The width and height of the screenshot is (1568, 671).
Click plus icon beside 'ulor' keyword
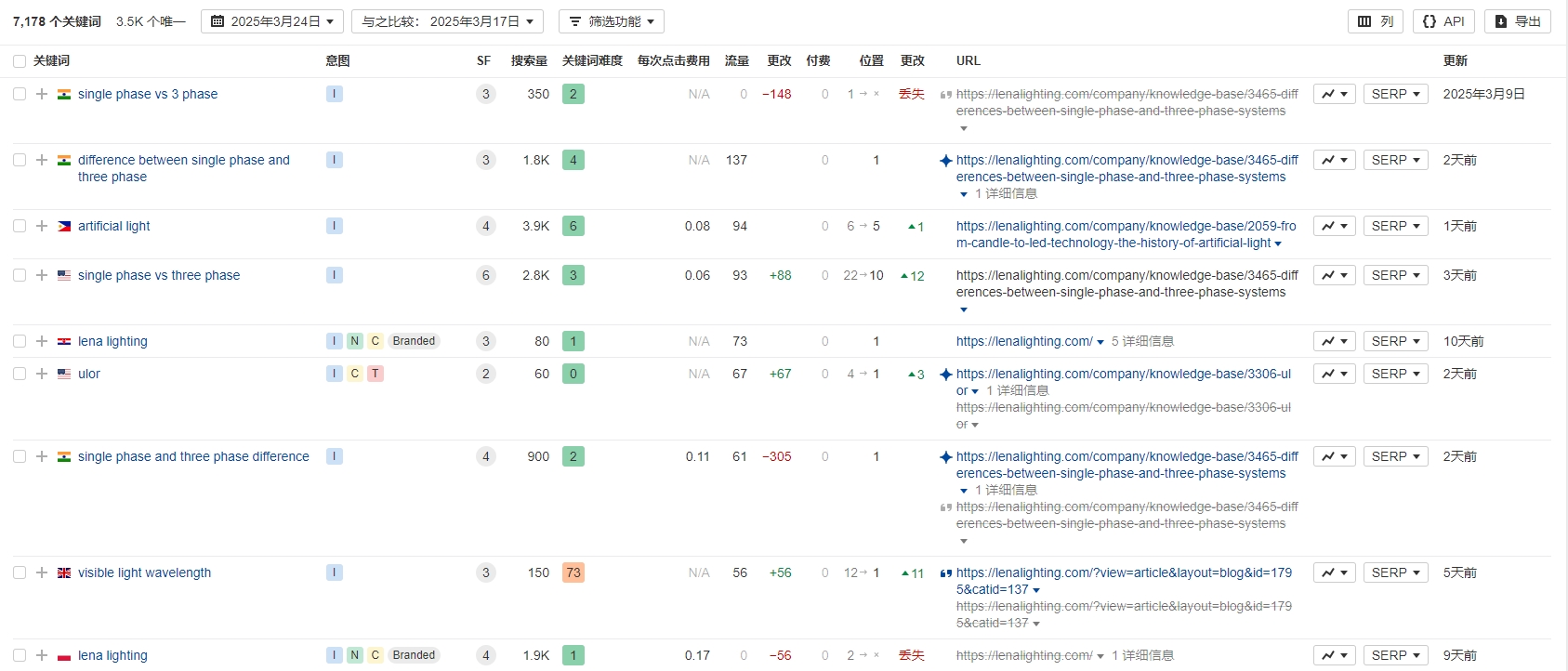click(x=42, y=374)
